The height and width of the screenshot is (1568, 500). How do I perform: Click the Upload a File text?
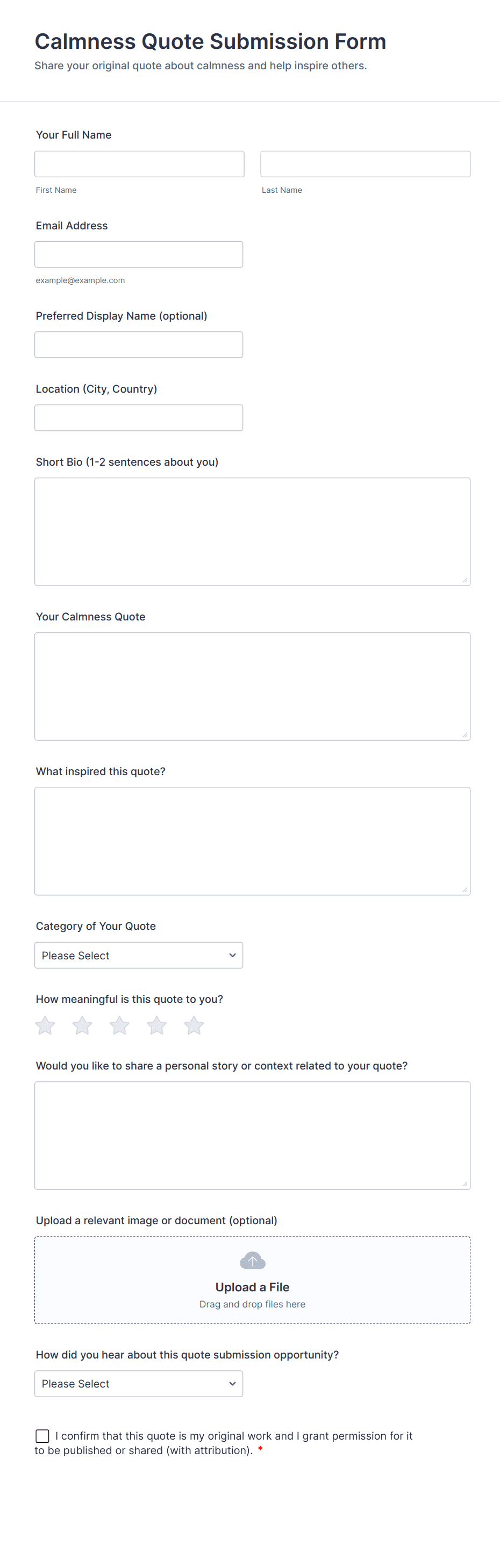click(x=252, y=1287)
